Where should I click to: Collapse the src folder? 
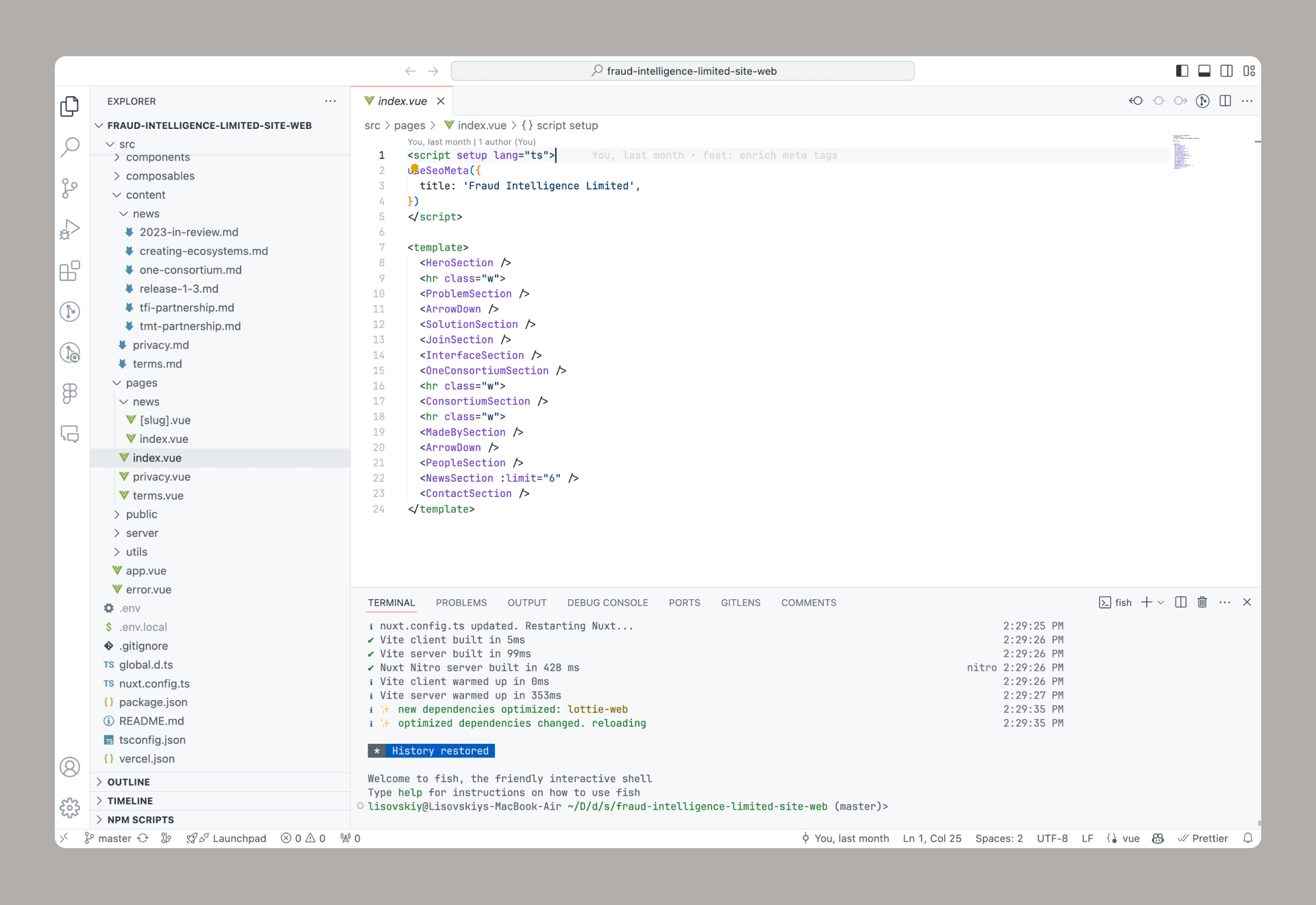[x=110, y=144]
